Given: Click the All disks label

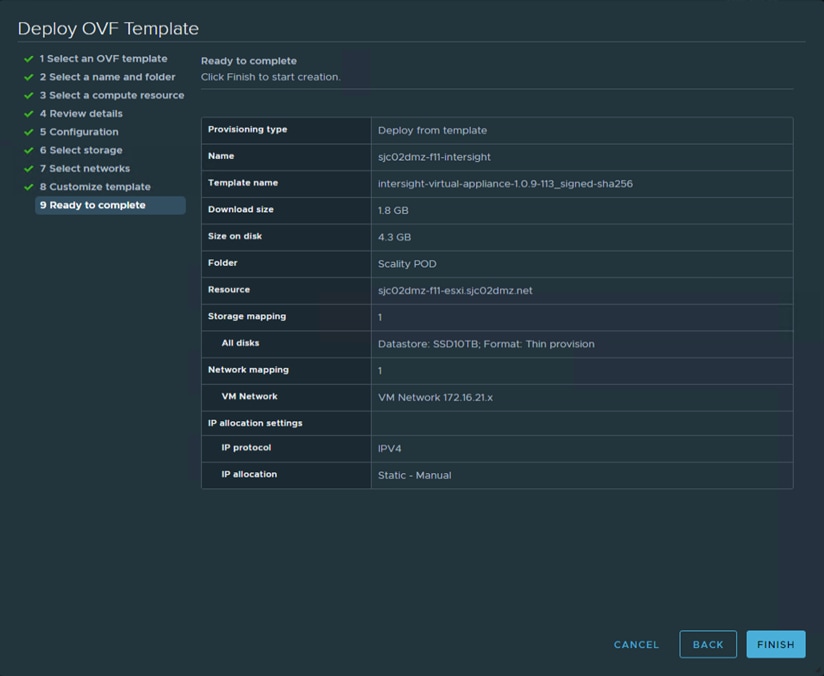Looking at the screenshot, I should [240, 343].
